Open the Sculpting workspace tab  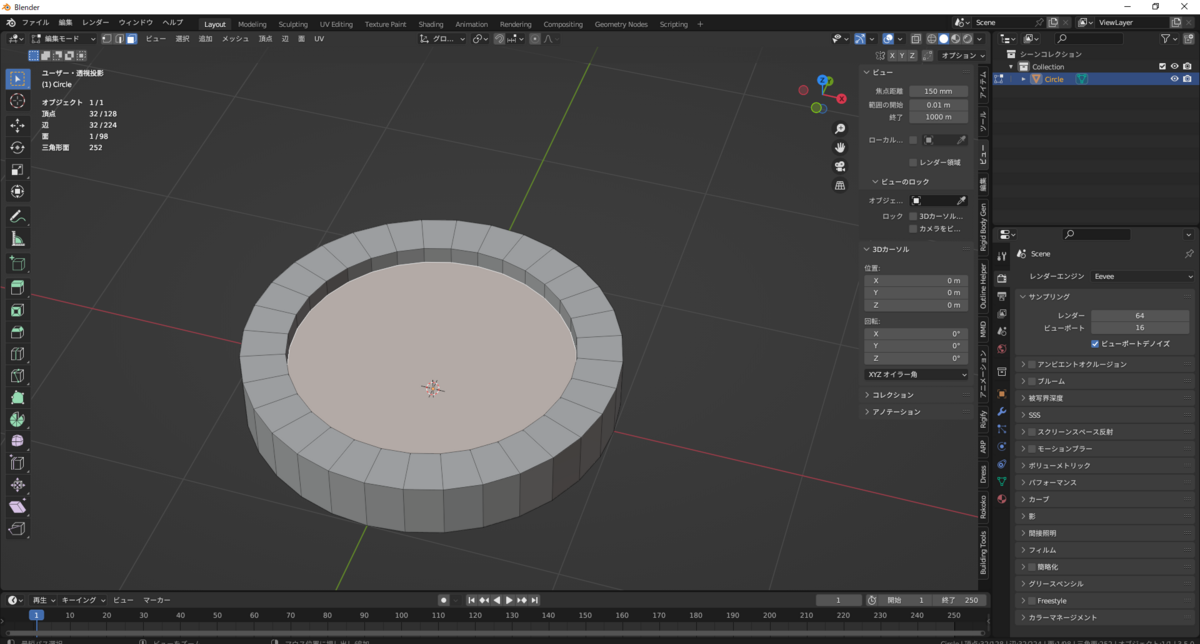(293, 24)
